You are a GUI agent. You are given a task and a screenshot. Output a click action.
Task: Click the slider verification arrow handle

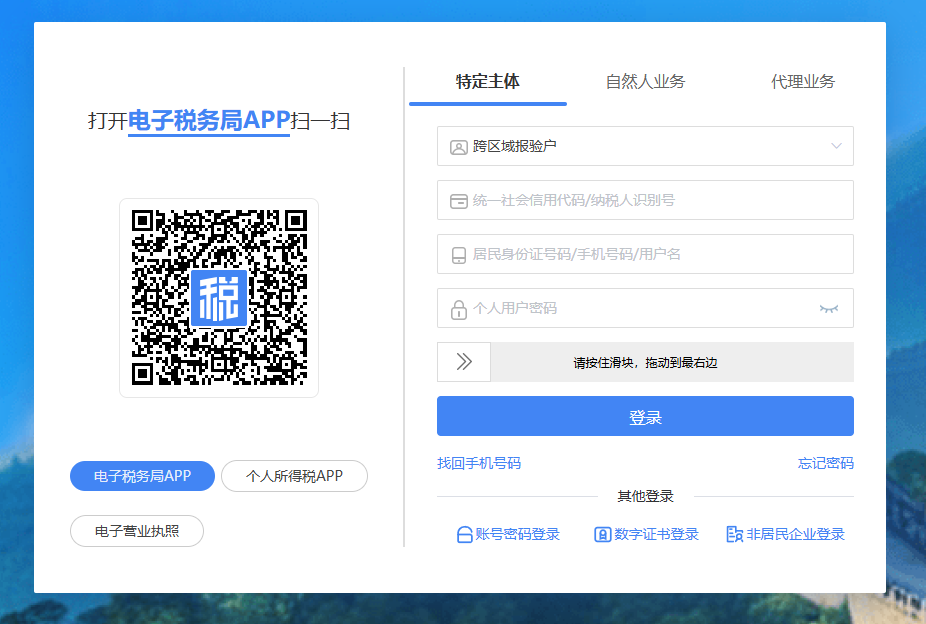tap(464, 362)
